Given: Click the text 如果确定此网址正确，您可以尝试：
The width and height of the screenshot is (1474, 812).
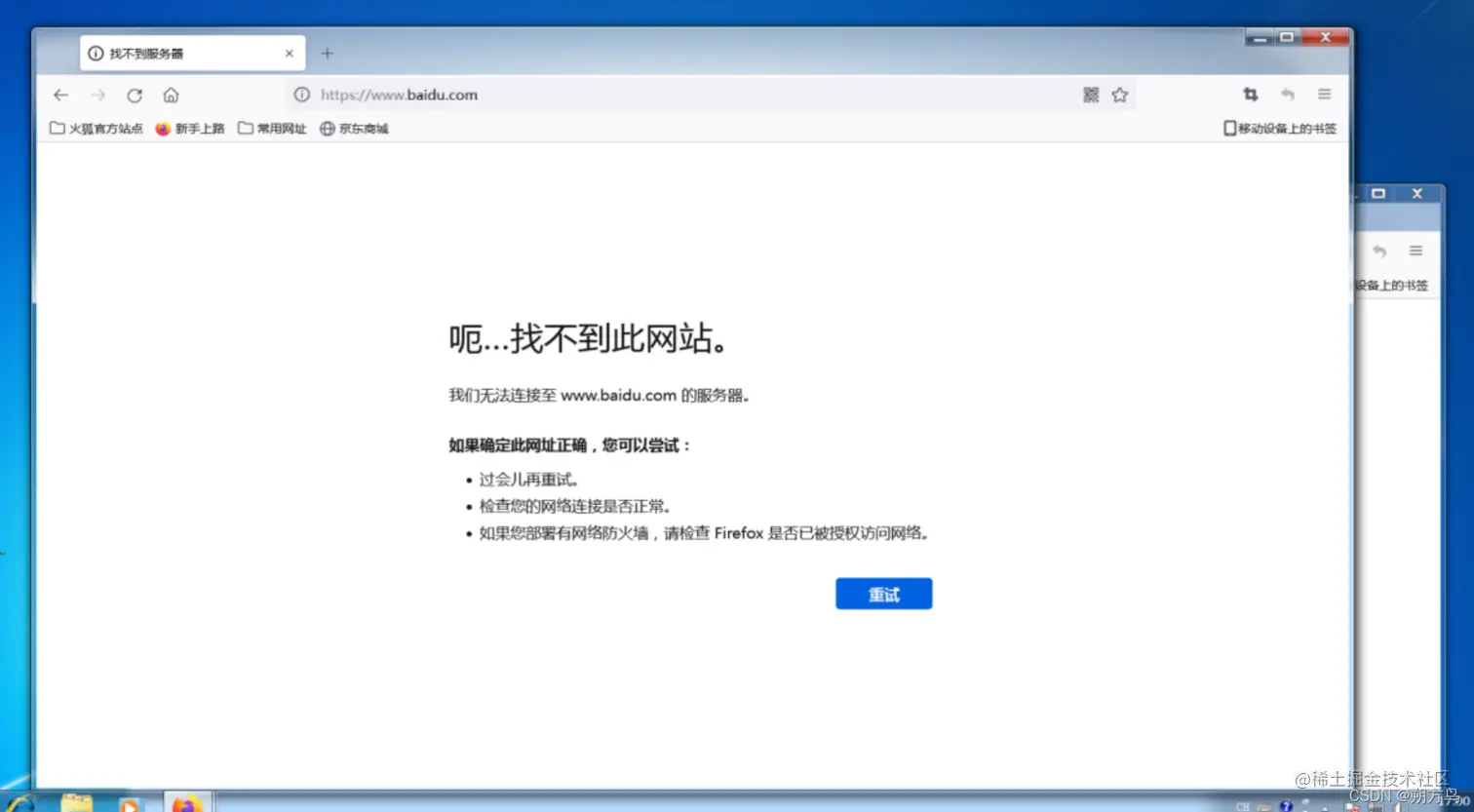Looking at the screenshot, I should [x=570, y=445].
